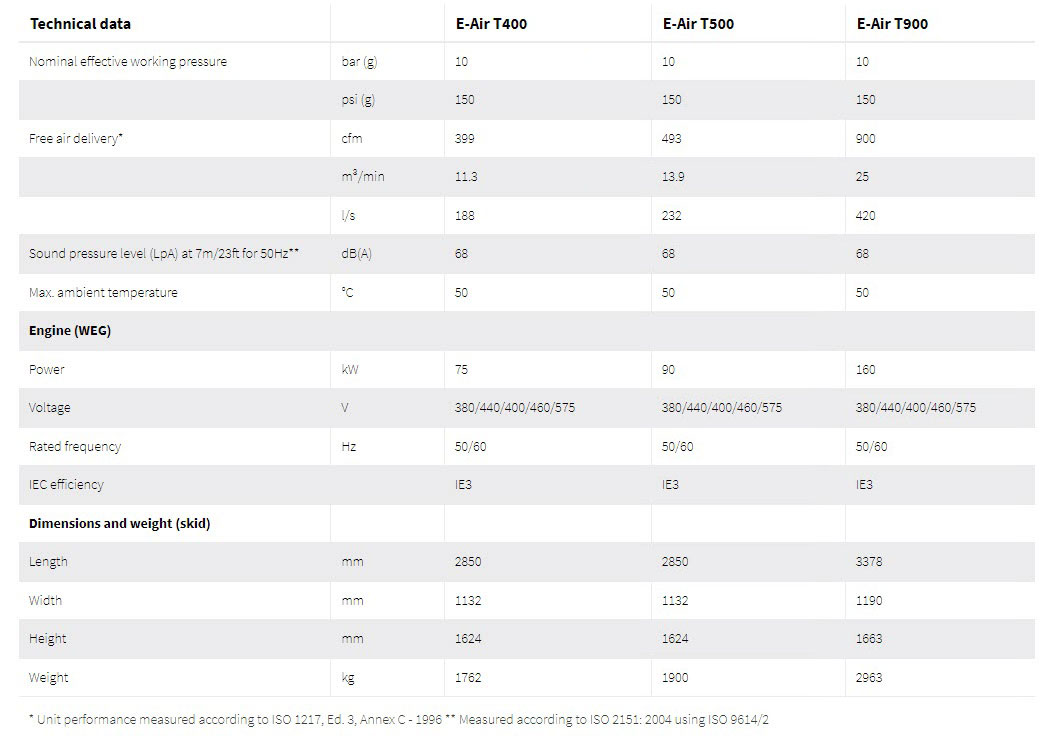Click the Nominal effective working pressure label
The width and height of the screenshot is (1055, 741).
coord(128,61)
